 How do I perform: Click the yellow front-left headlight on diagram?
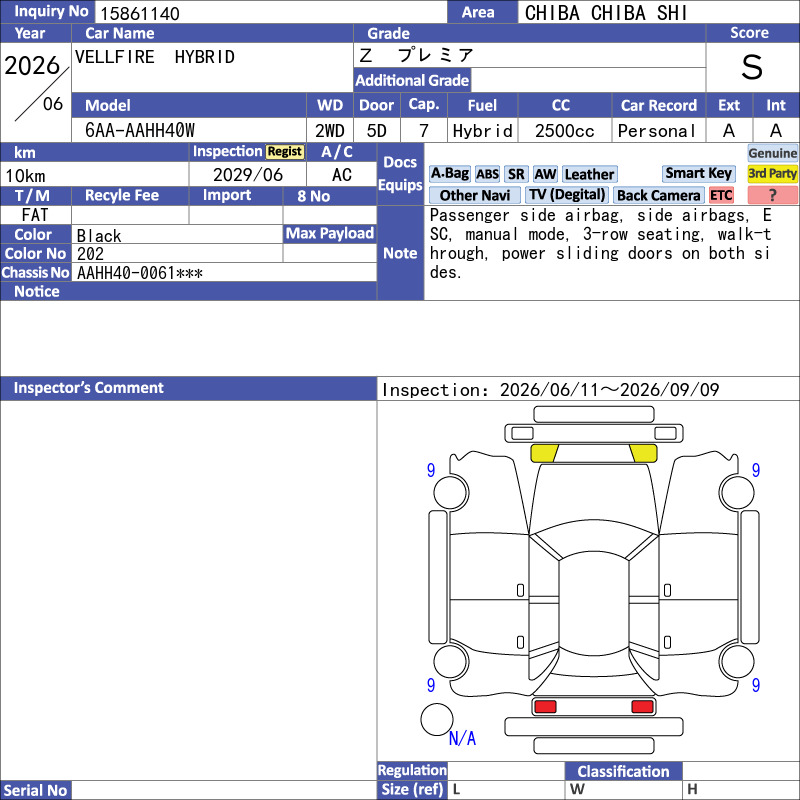click(544, 454)
